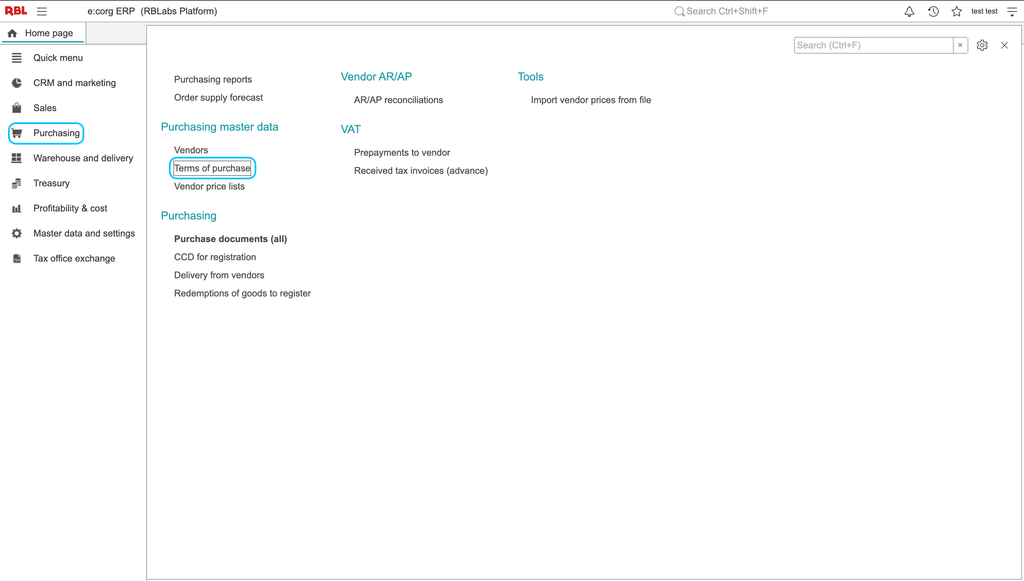Click the magnifier icon in global search
Viewport: 1024px width, 581px height.
pyautogui.click(x=679, y=11)
